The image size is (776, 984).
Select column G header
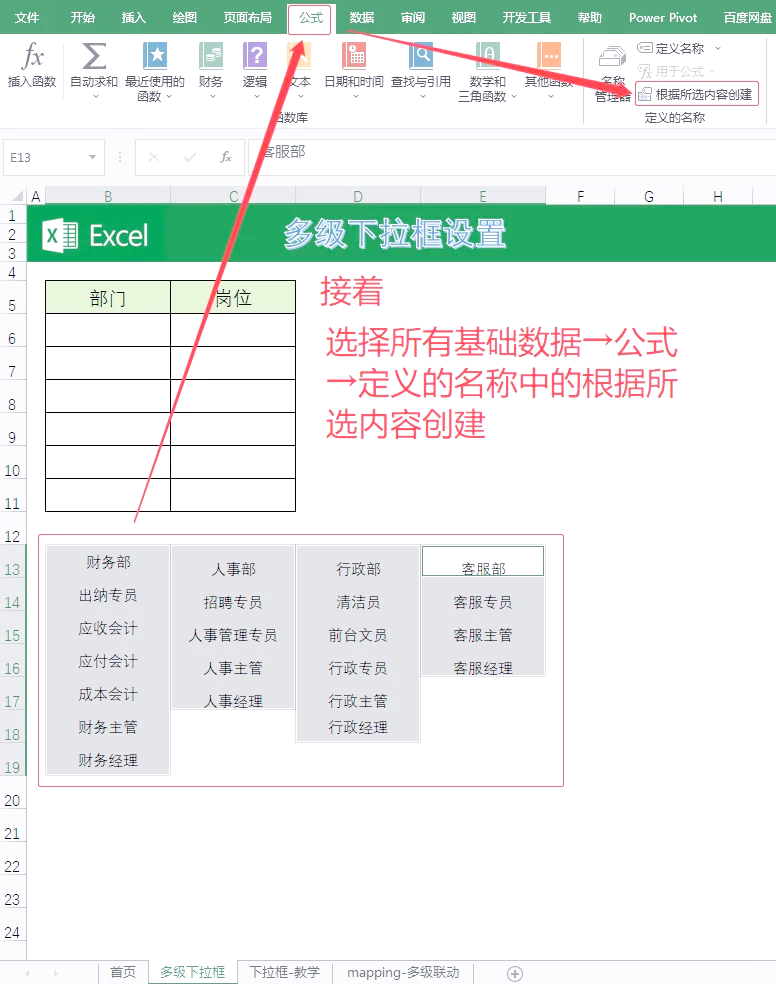coord(649,196)
